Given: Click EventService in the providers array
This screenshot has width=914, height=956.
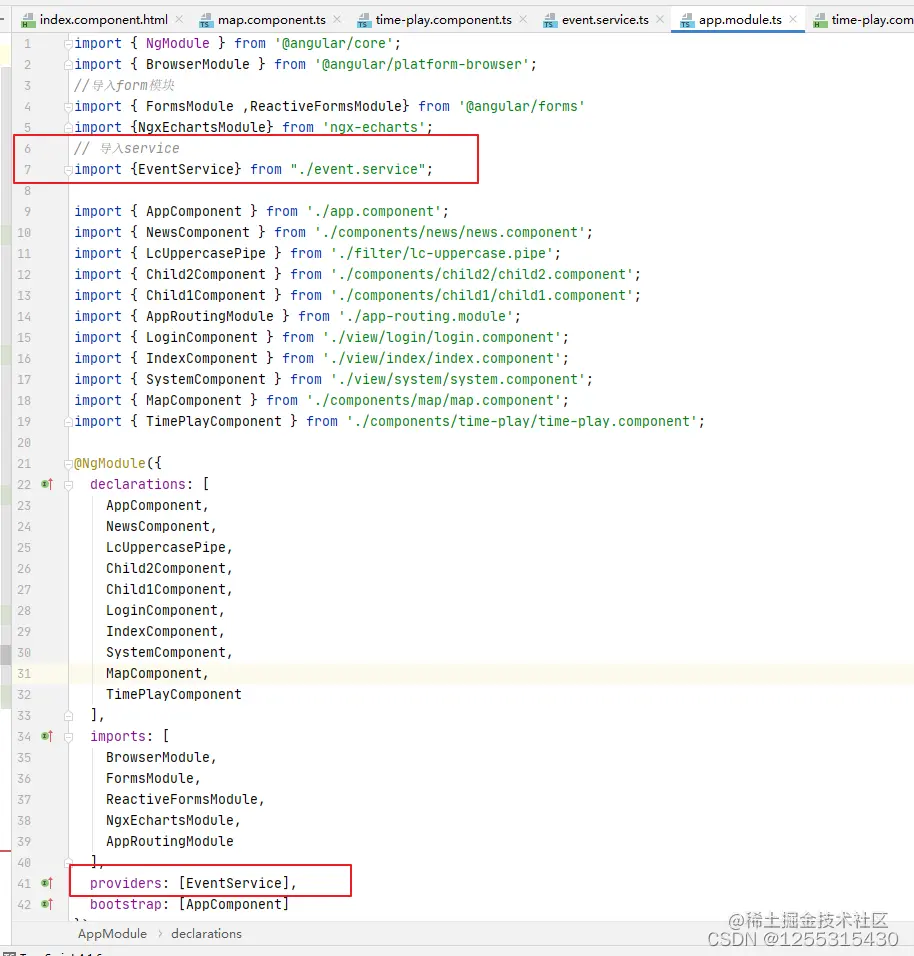Looking at the screenshot, I should click(x=234, y=883).
